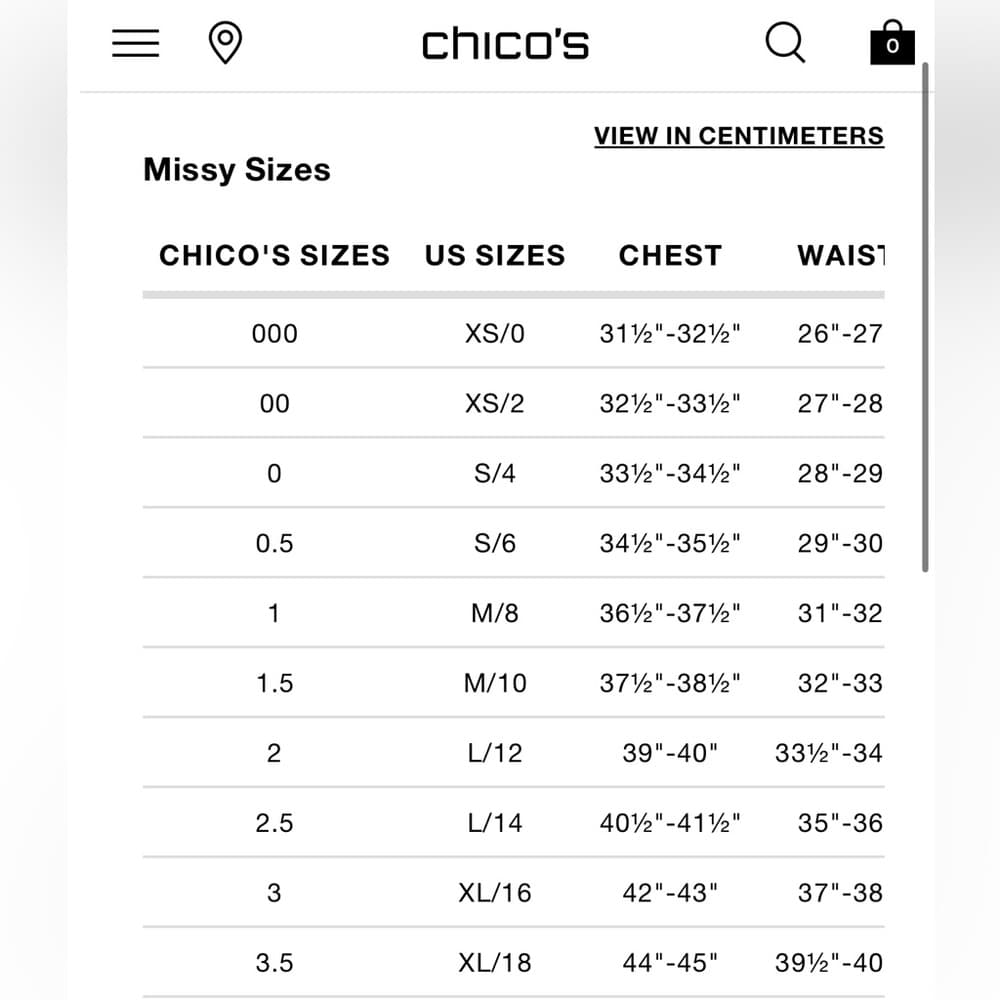Viewport: 1000px width, 1000px height.
Task: Click the Missy Sizes heading
Action: [x=237, y=170]
